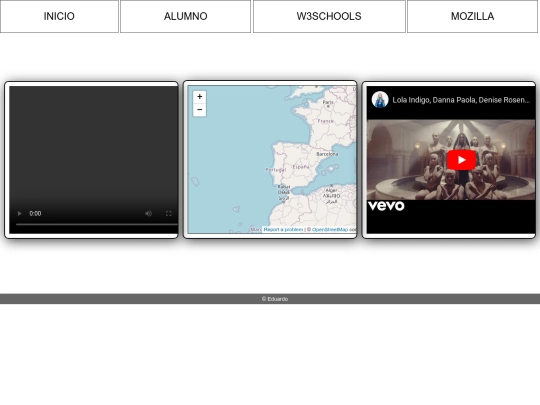Image resolution: width=540 pixels, height=405 pixels.
Task: Zoom out on the map
Action: click(x=199, y=110)
